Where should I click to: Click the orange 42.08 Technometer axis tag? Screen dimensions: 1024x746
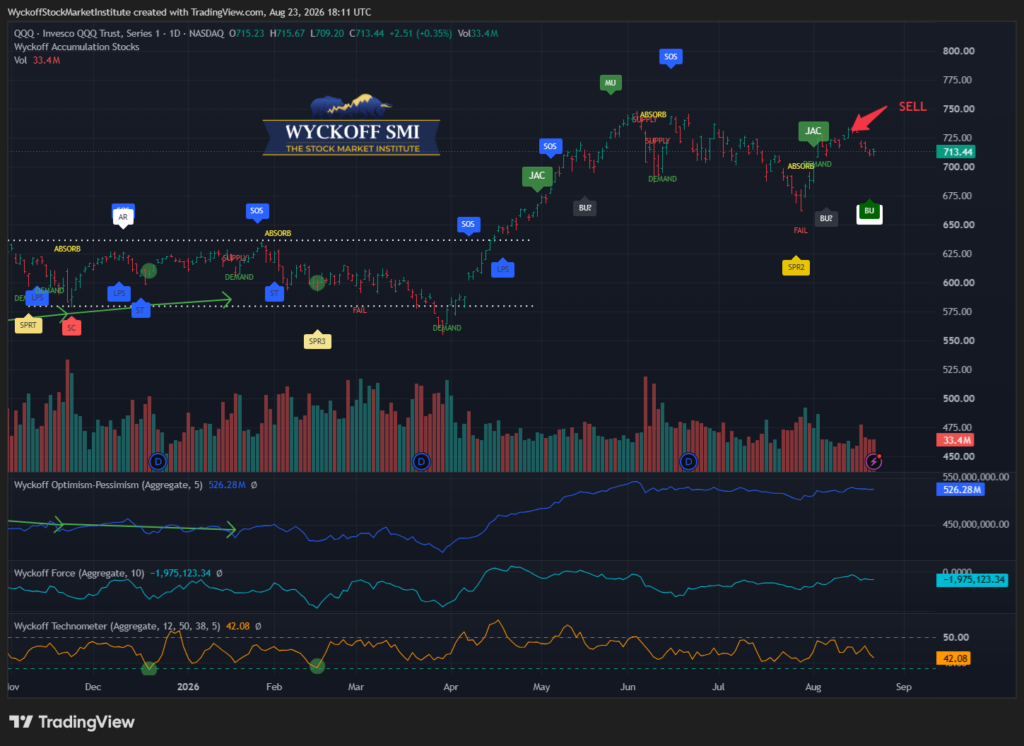pyautogui.click(x=954, y=658)
